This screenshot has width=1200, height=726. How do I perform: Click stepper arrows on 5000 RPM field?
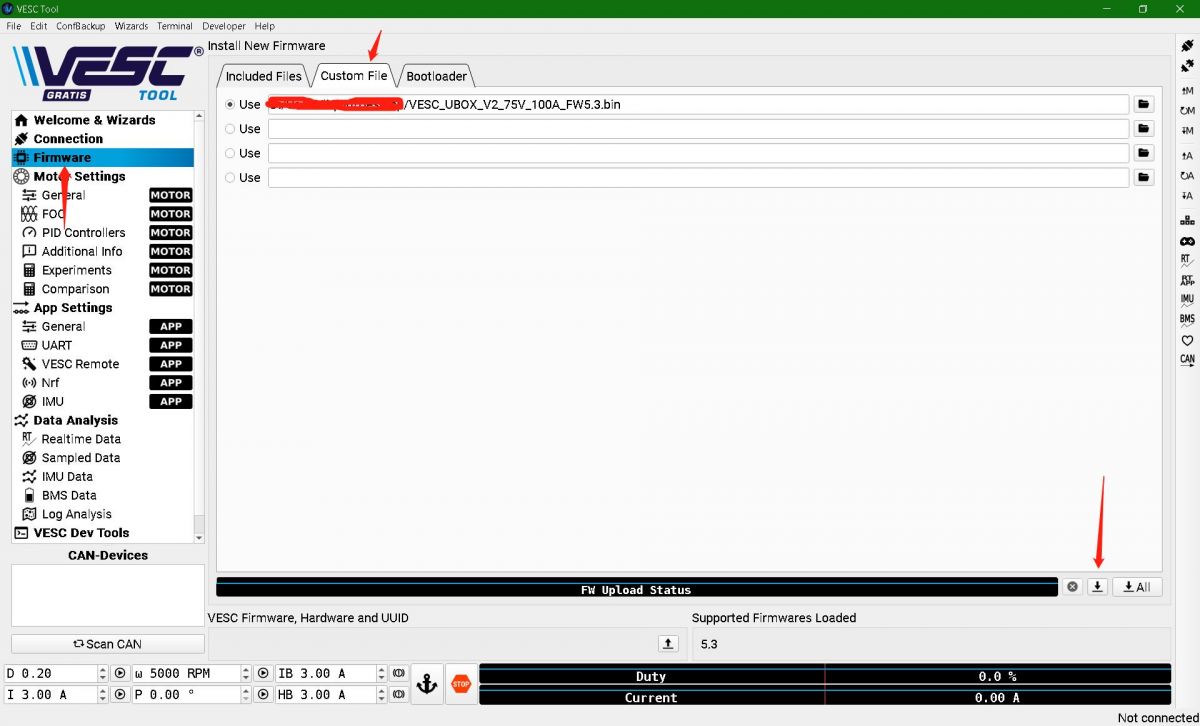click(x=245, y=673)
